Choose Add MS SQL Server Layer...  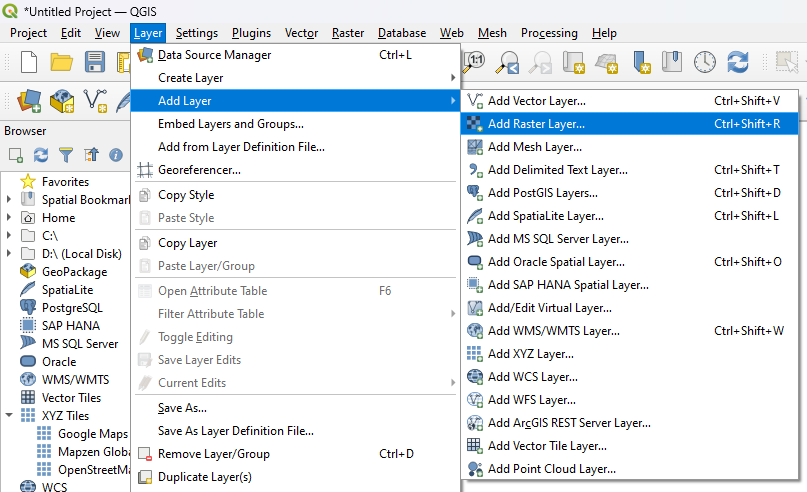pyautogui.click(x=629, y=239)
